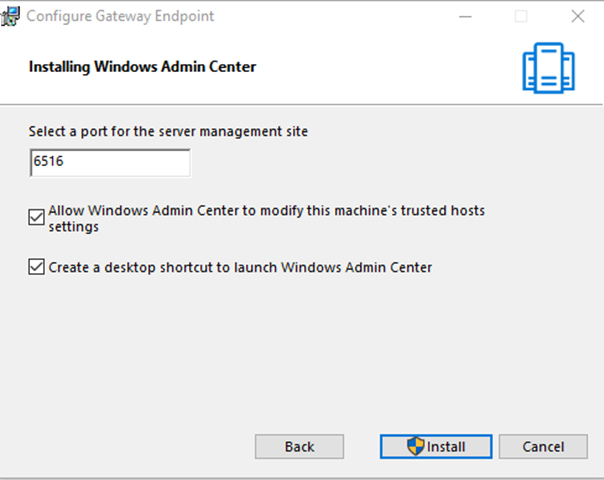Click the installer icon in the title bar
The image size is (604, 480).
click(10, 16)
